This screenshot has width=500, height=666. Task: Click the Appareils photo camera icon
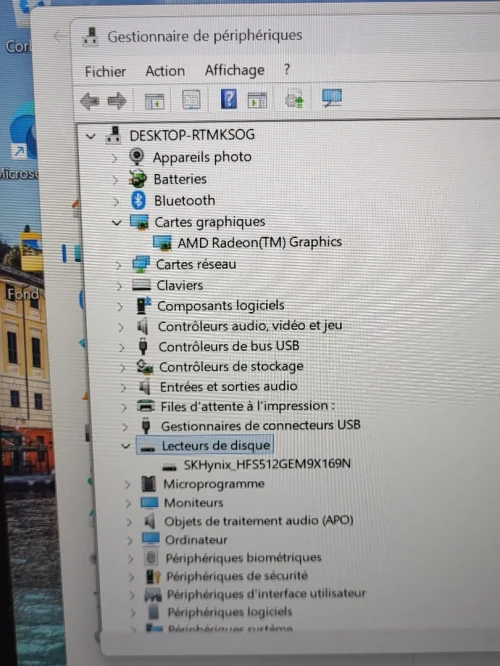coord(136,157)
